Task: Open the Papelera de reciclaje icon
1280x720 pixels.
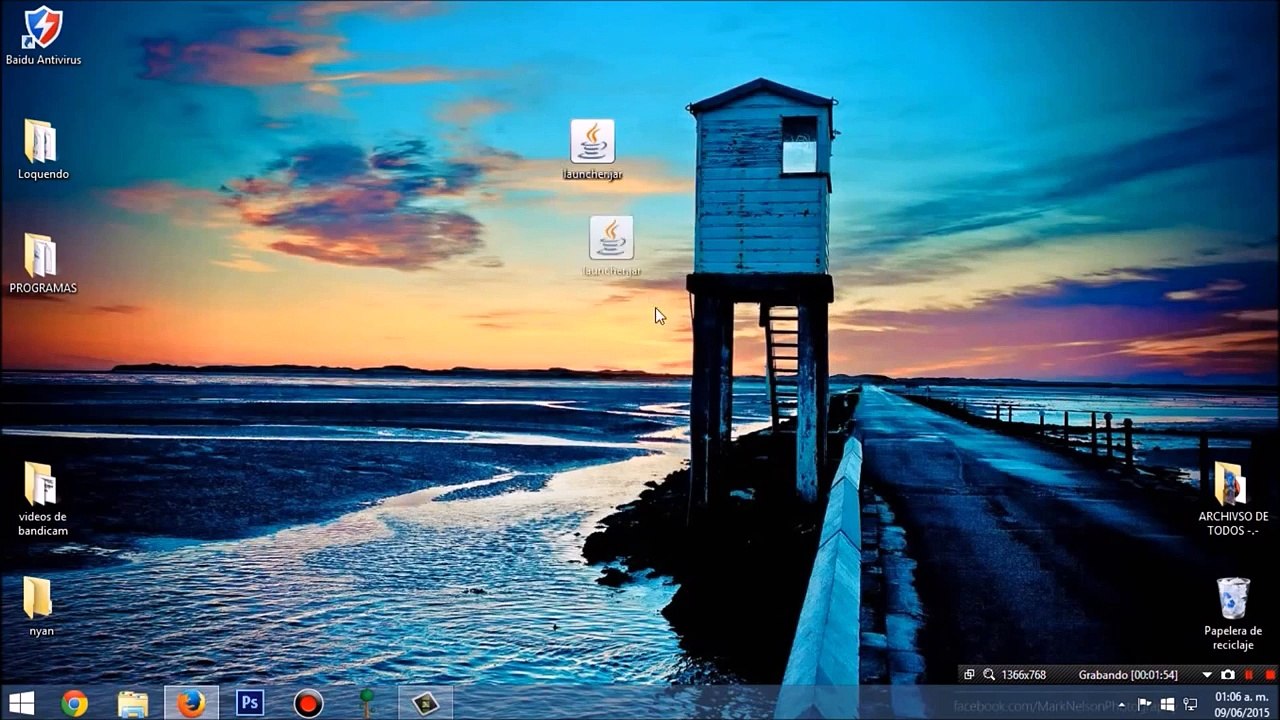Action: [x=1233, y=598]
